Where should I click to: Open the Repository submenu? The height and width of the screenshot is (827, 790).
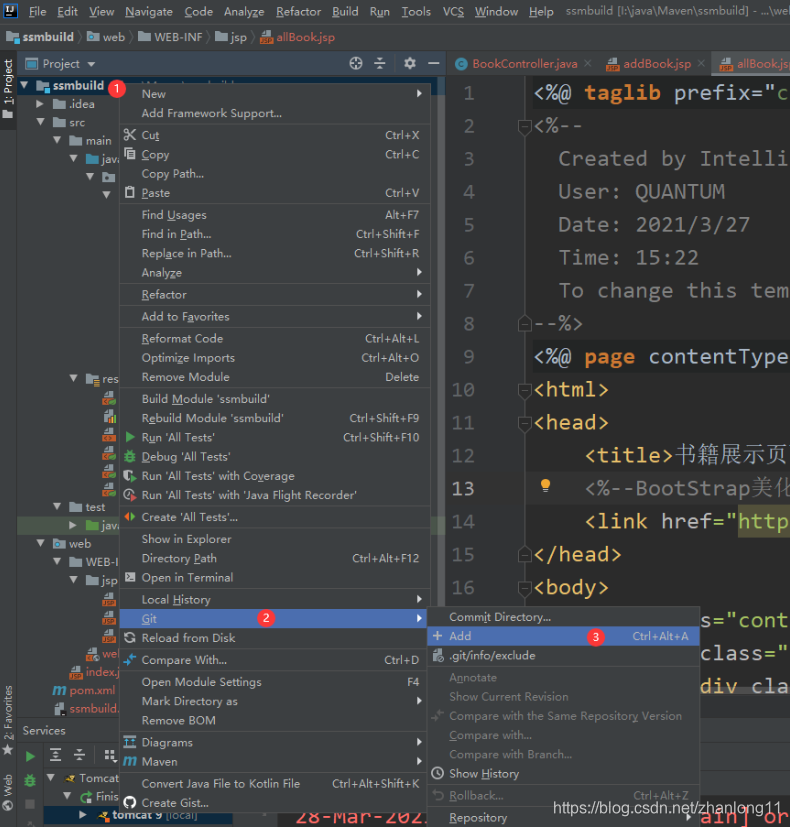[563, 818]
